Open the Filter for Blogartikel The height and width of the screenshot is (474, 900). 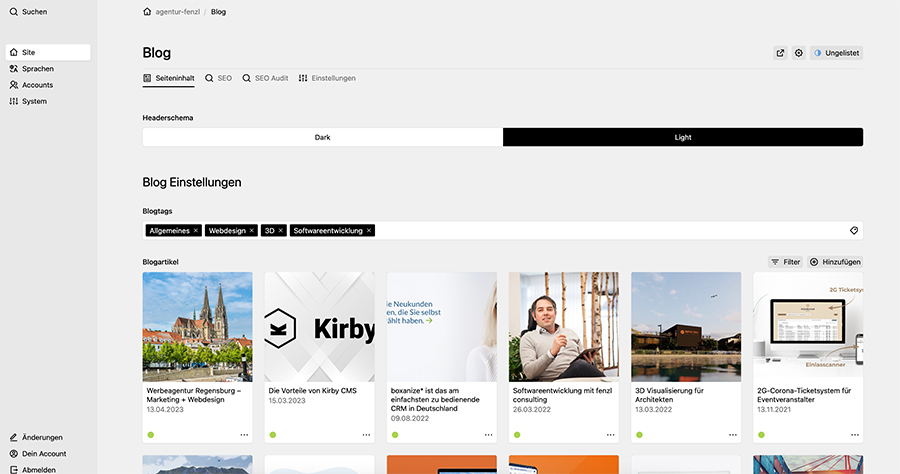pos(785,262)
